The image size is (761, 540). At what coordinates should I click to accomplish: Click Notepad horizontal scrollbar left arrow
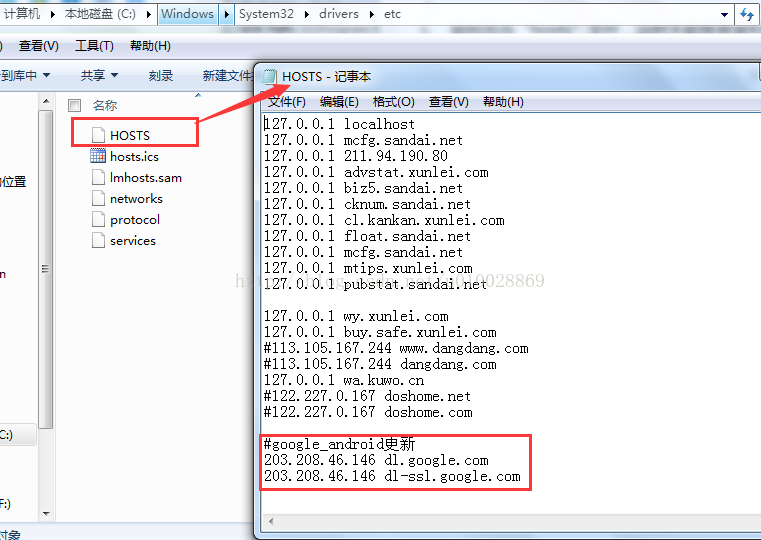[271, 522]
